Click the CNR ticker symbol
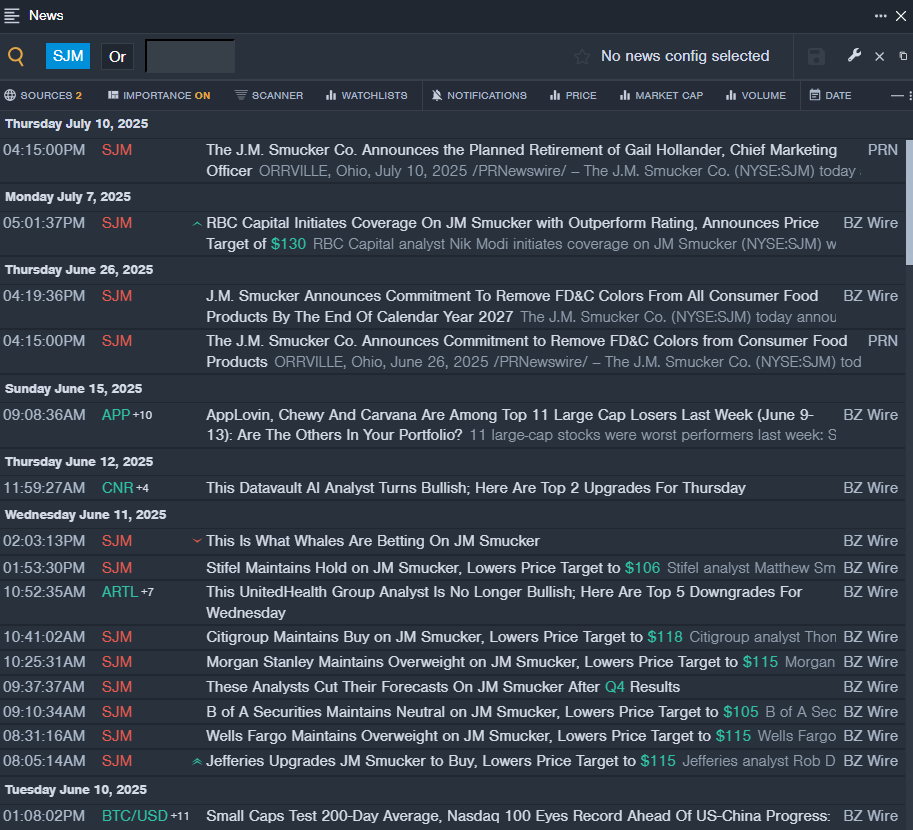Viewport: 913px width, 830px height. [x=118, y=488]
